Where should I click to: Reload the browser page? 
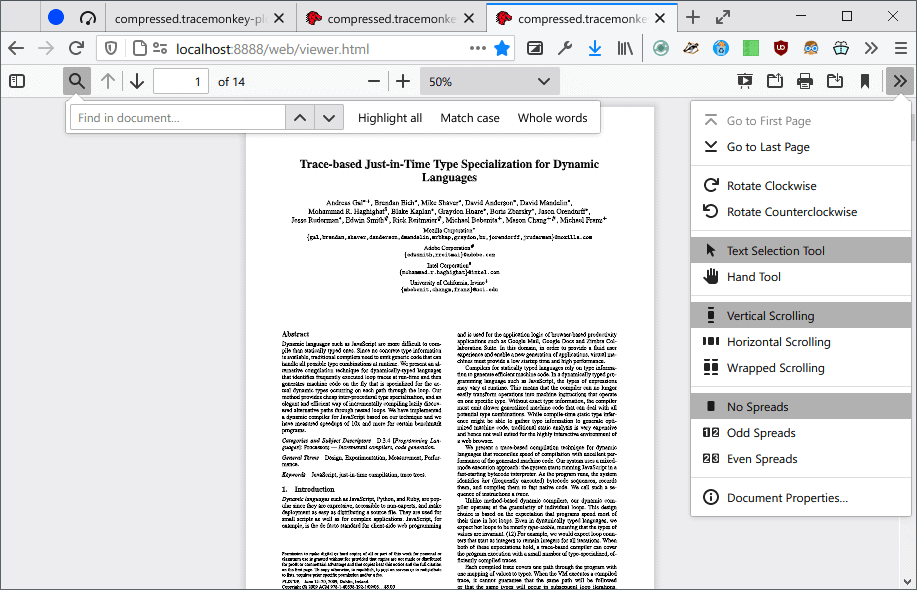pyautogui.click(x=77, y=49)
